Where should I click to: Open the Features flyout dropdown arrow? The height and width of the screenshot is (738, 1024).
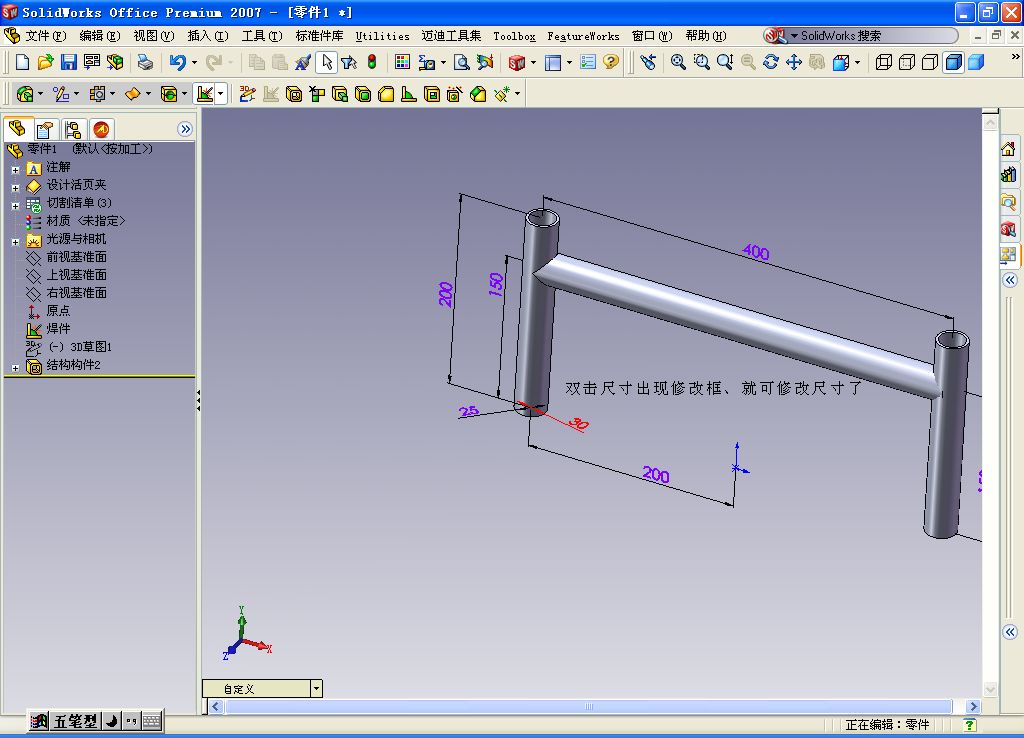point(40,94)
